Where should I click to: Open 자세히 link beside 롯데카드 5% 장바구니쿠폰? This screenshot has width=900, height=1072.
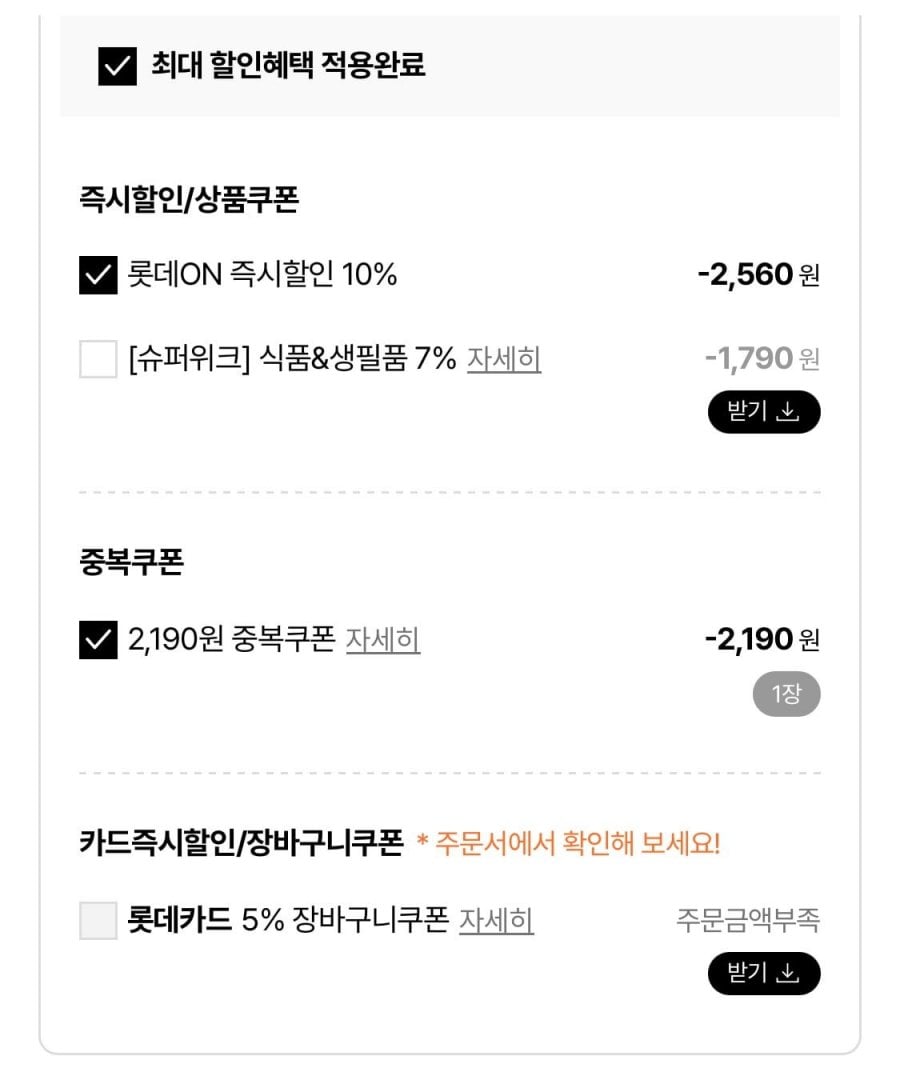tap(496, 921)
